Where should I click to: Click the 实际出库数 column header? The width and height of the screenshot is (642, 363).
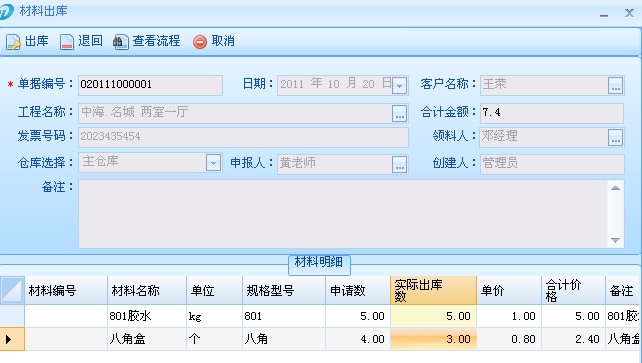click(x=434, y=291)
